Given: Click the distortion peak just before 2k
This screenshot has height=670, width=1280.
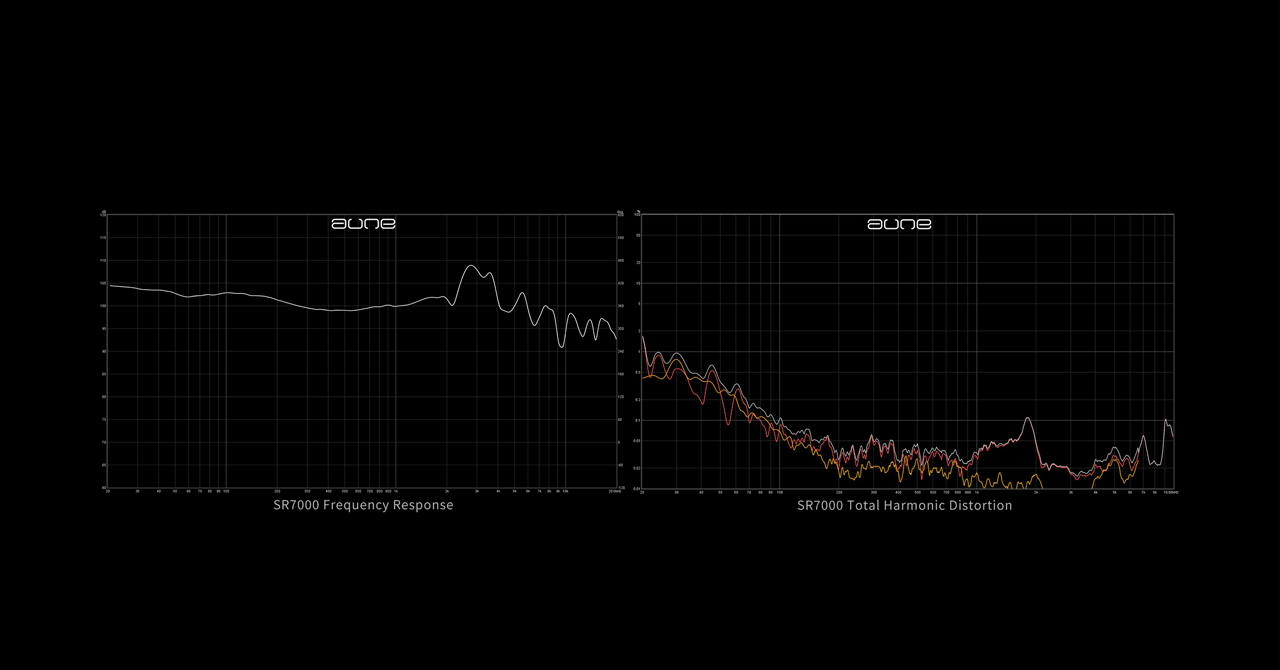Looking at the screenshot, I should (x=1027, y=420).
